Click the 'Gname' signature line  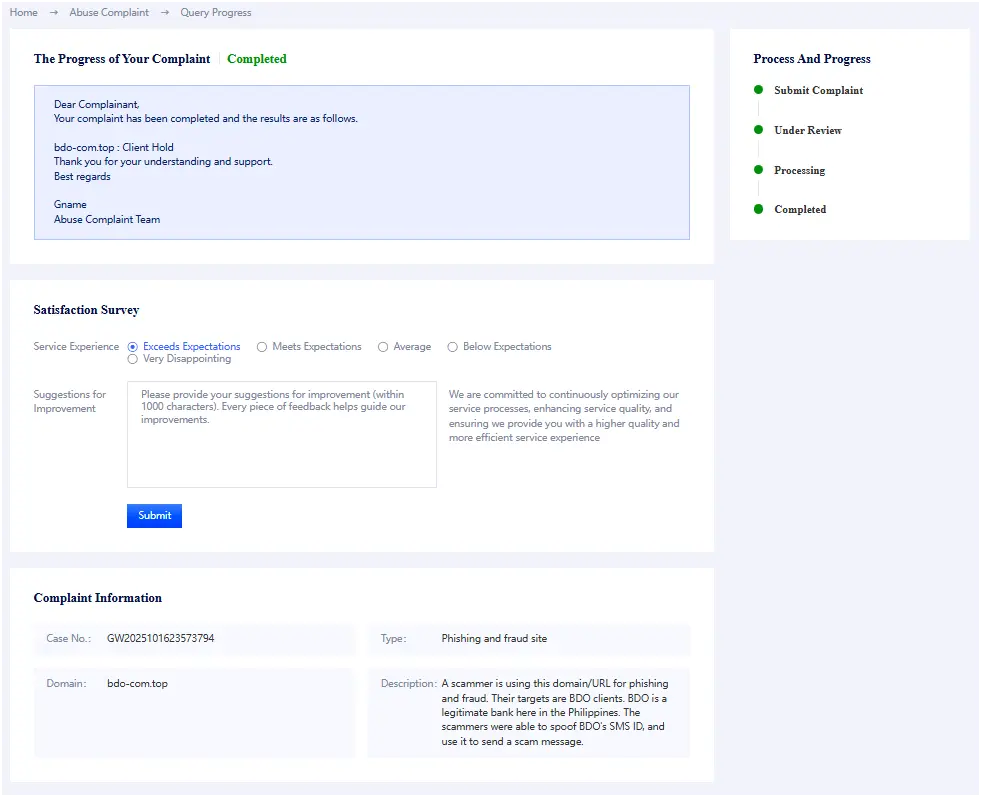pos(70,204)
